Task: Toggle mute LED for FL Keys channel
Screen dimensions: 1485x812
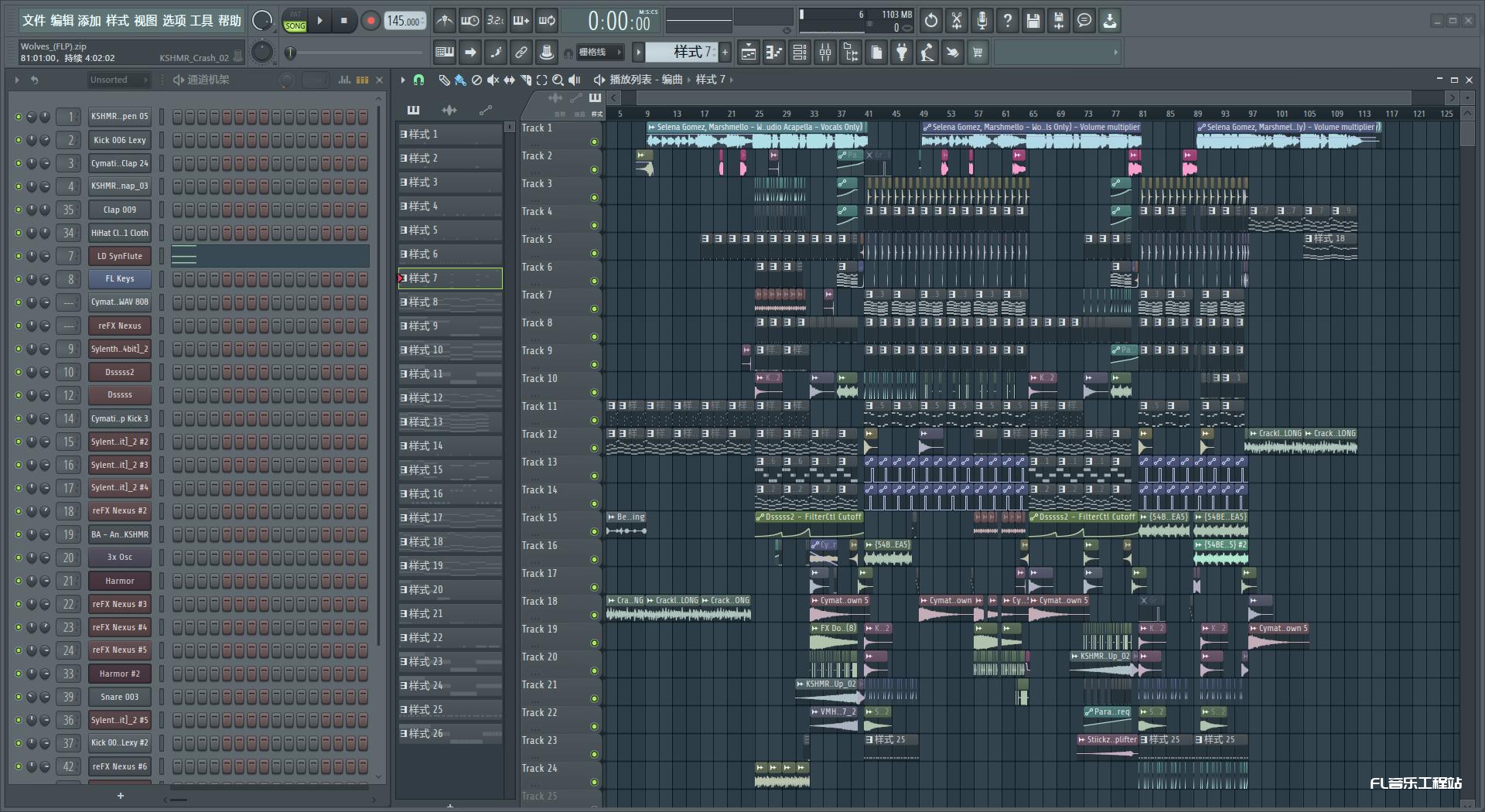Action: pos(19,279)
